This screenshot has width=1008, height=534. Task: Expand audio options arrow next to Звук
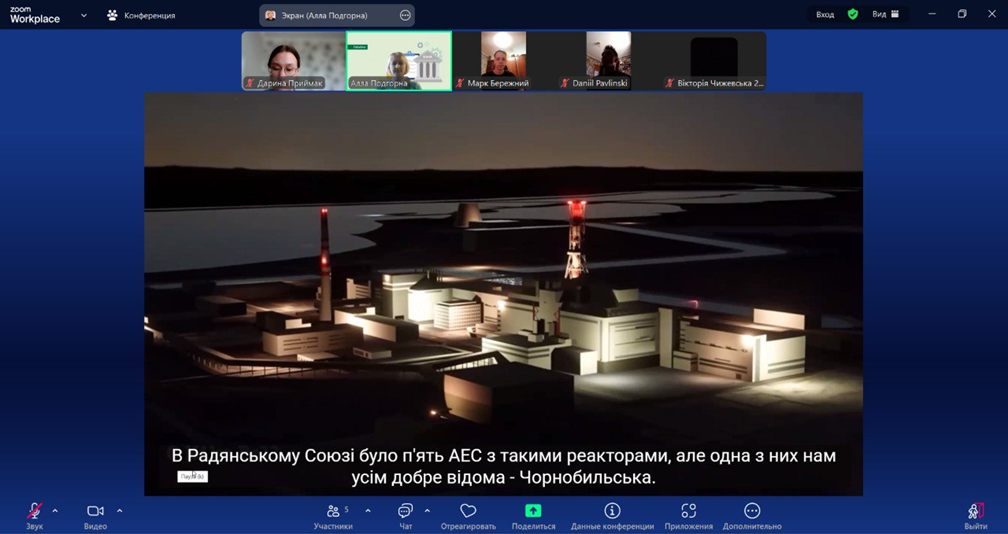pyautogui.click(x=55, y=511)
